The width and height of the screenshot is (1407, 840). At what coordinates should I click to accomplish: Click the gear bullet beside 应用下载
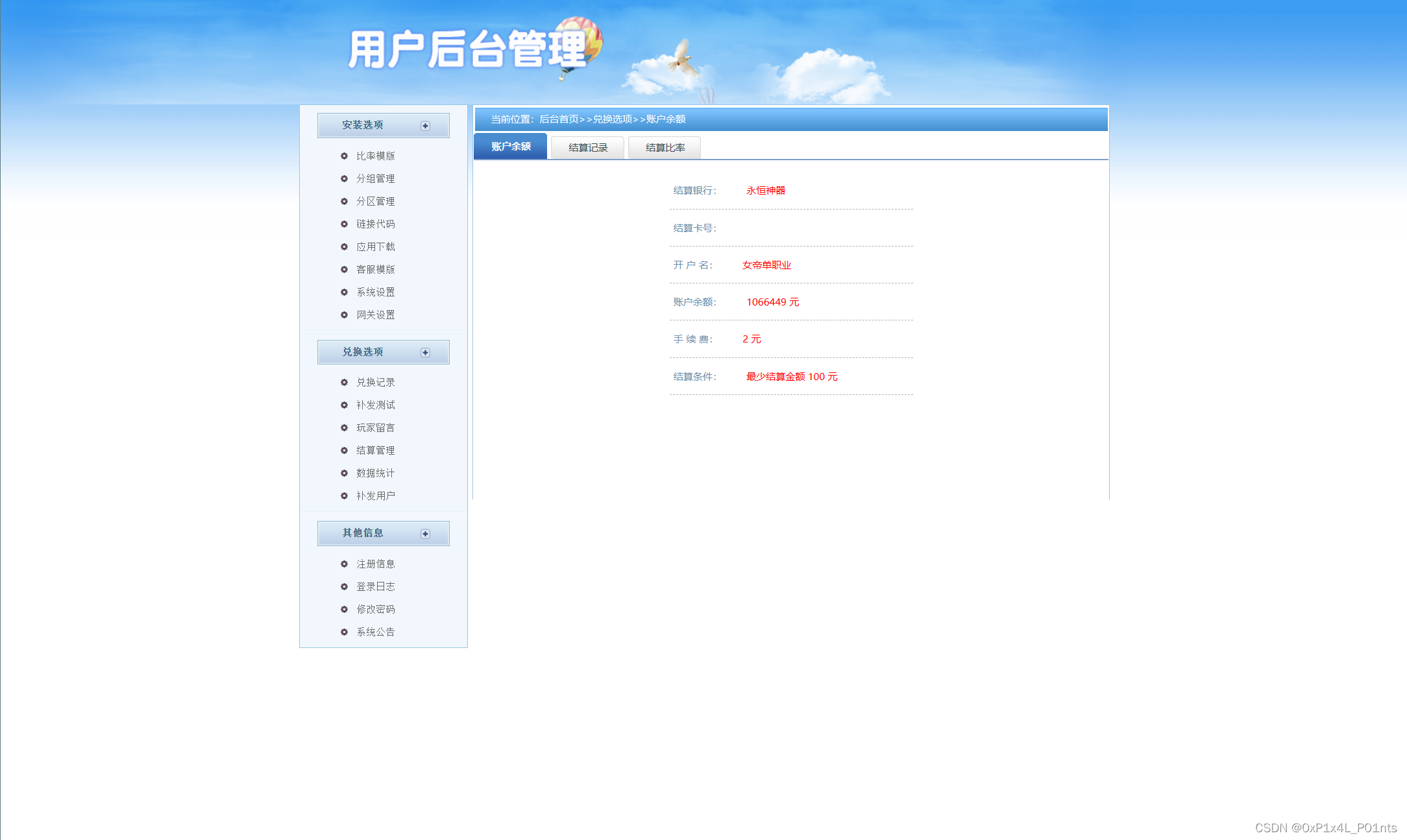click(x=344, y=246)
